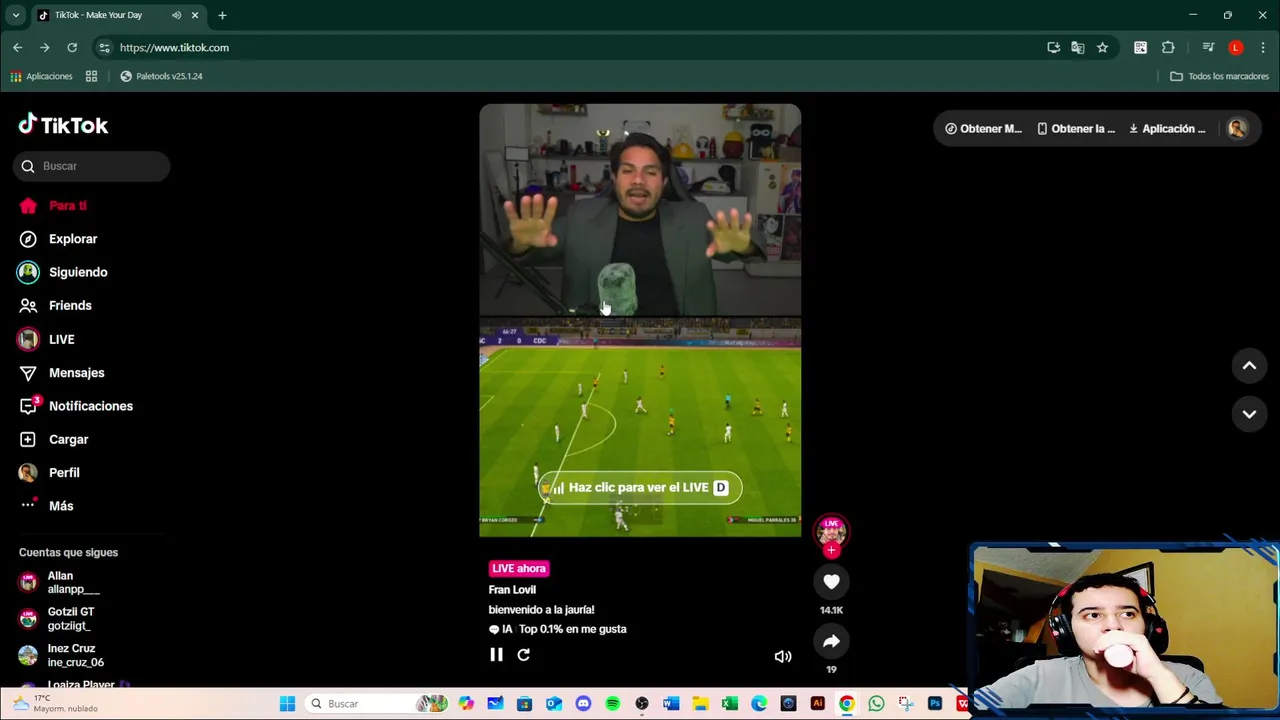
Task: Mute the video sound
Action: [x=783, y=656]
